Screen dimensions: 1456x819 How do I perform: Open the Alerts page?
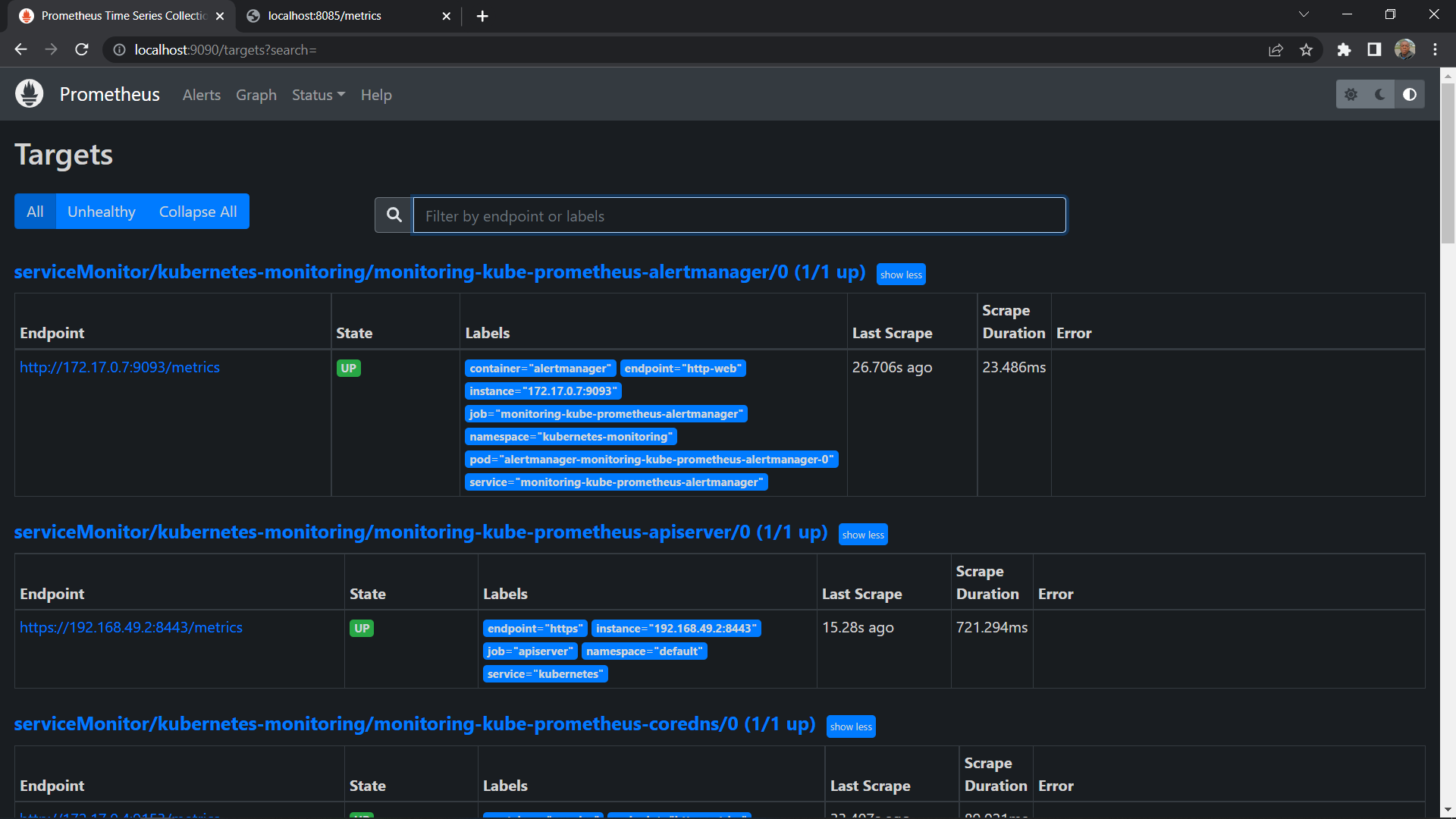click(x=202, y=95)
